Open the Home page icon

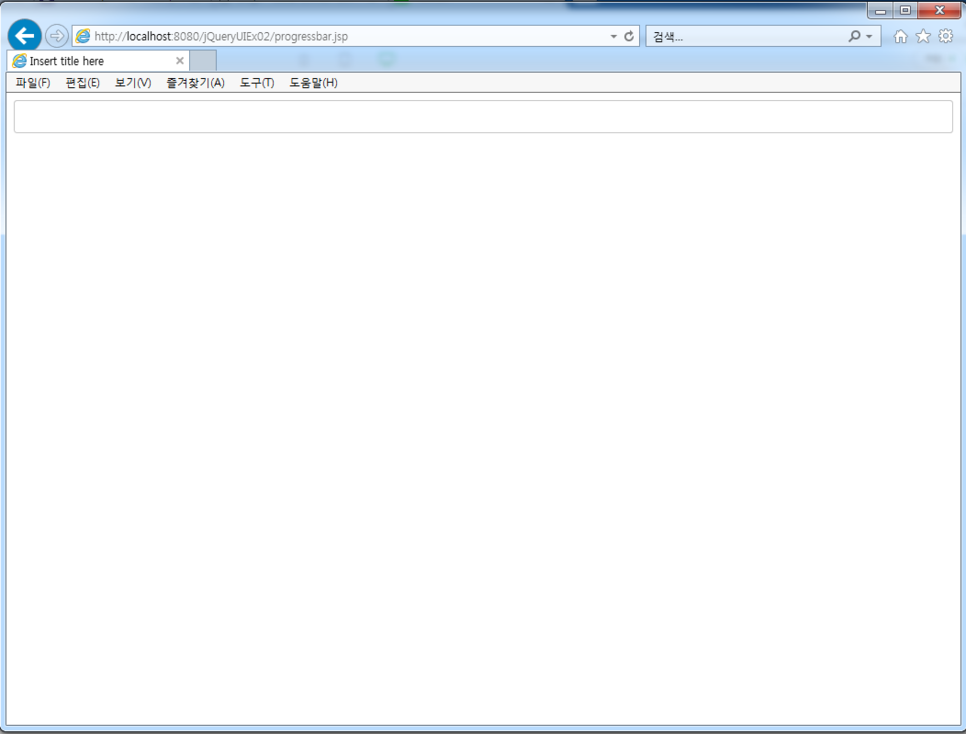tap(900, 36)
